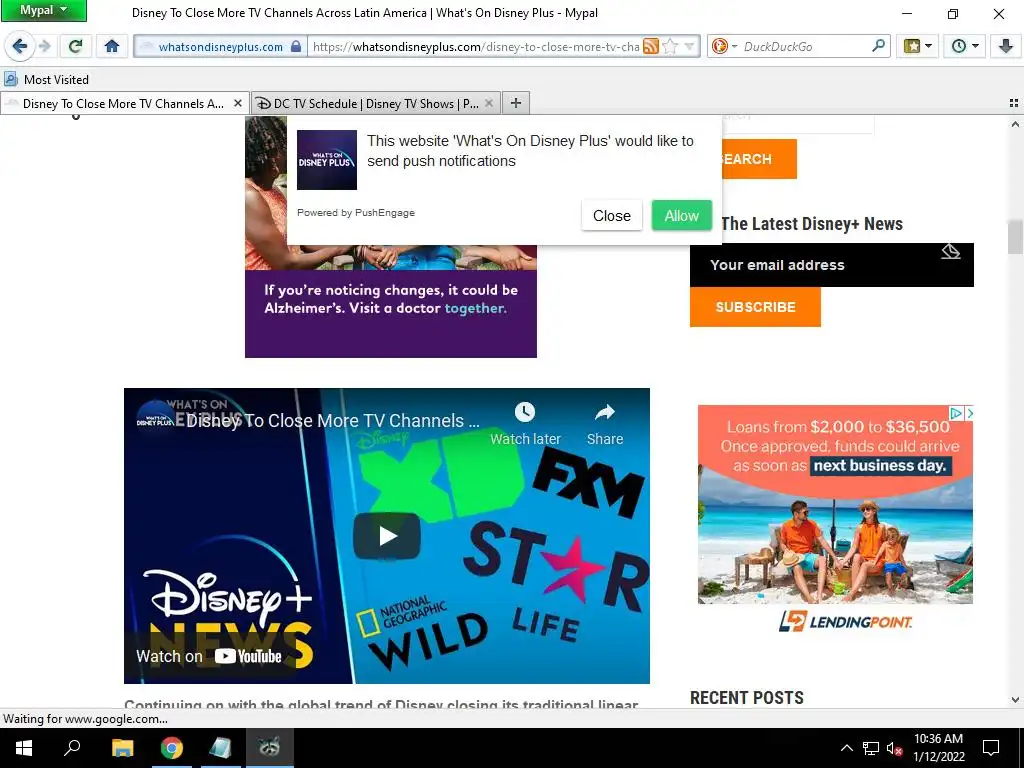The width and height of the screenshot is (1024, 768).
Task: Click the padlock site identity icon
Action: pos(296,46)
